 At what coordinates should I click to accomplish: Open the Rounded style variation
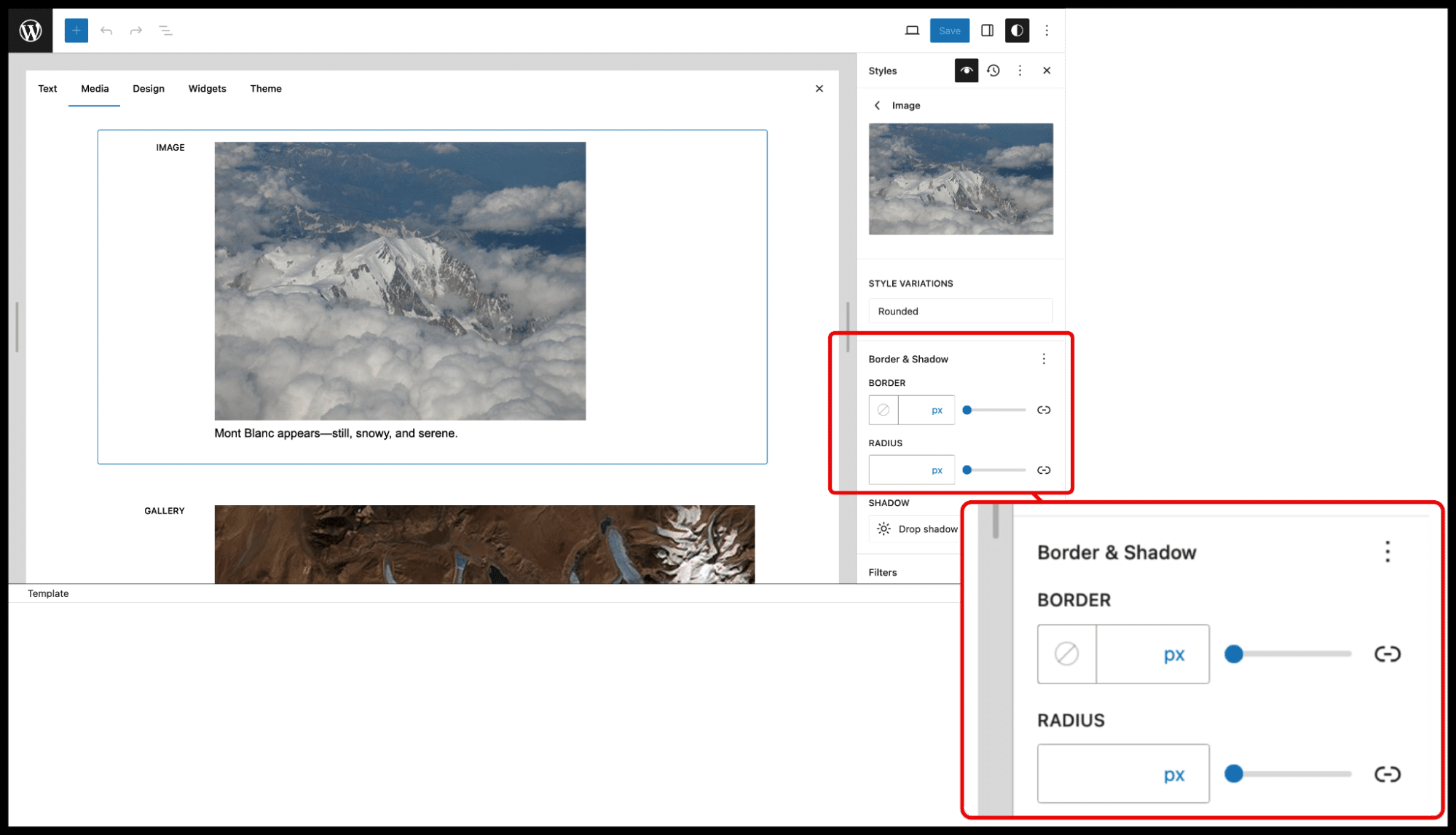tap(961, 311)
